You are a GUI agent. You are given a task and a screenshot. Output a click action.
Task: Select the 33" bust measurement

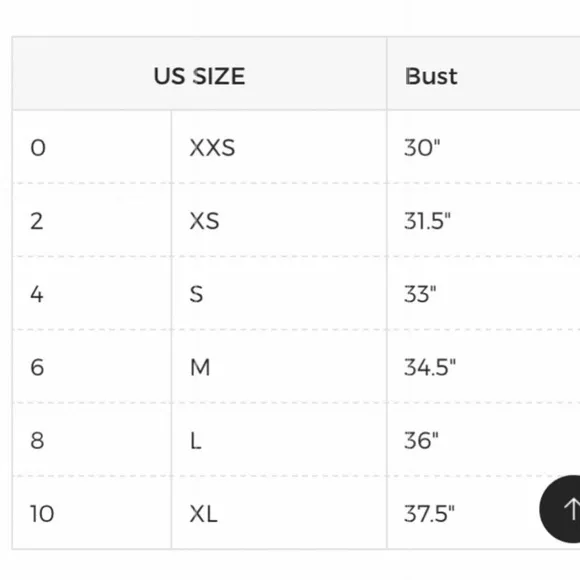420,294
